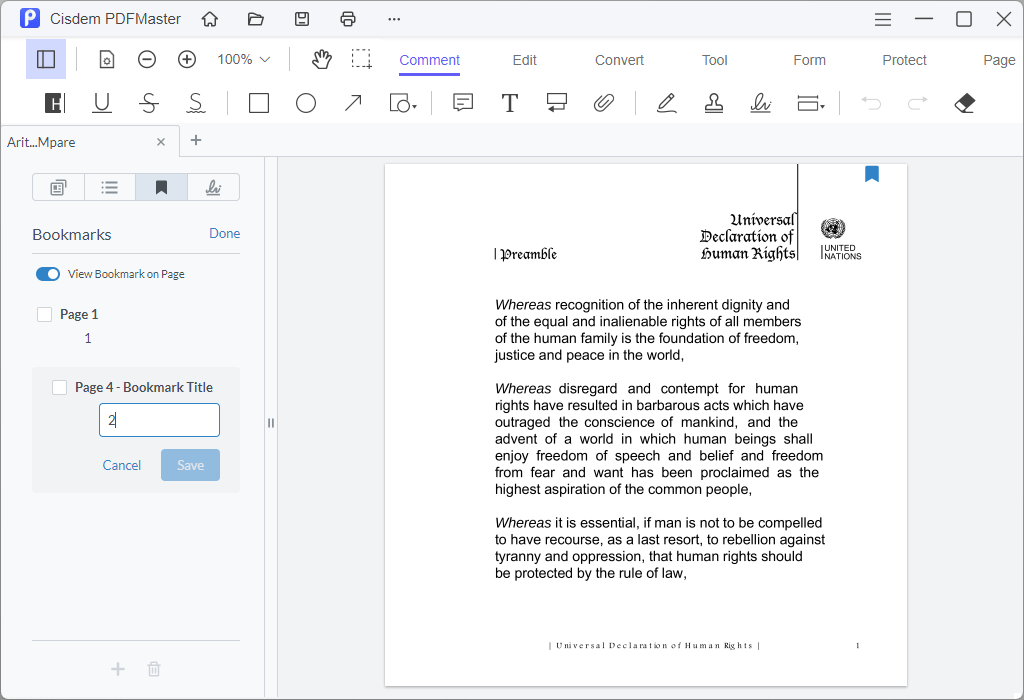Open the shape tool dropdown arrow
This screenshot has width=1024, height=700.
(412, 108)
